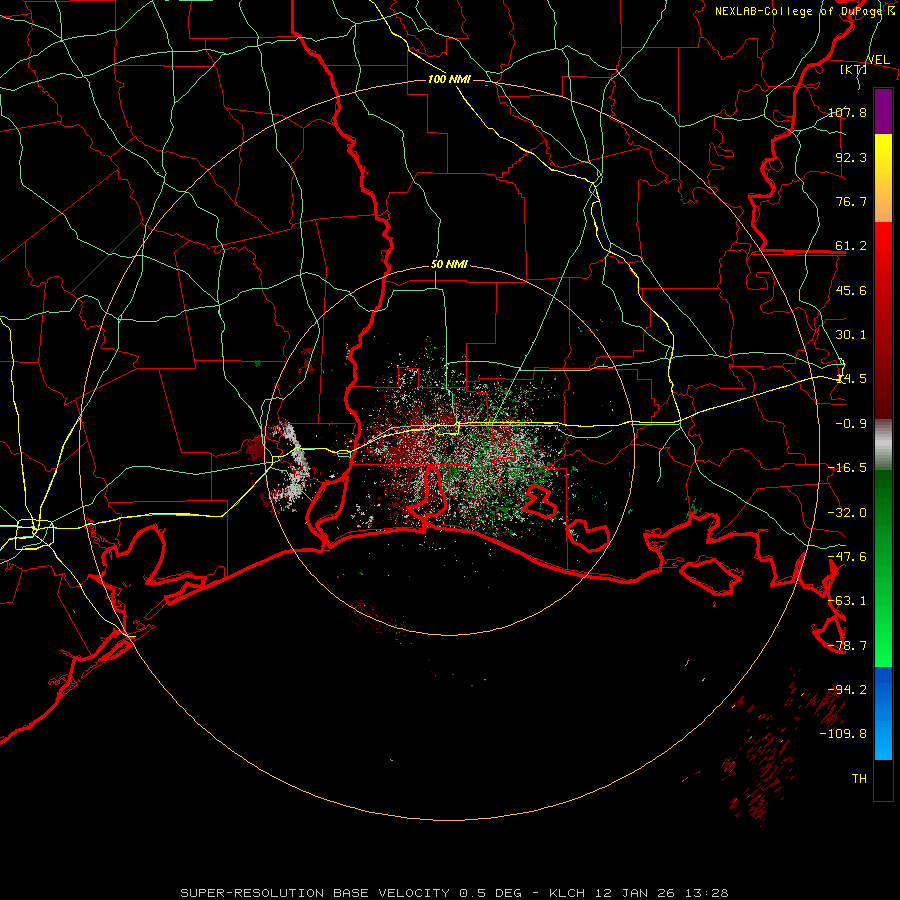The width and height of the screenshot is (900, 900).
Task: Click the blue segment of velocity color bar
Action: point(883,713)
